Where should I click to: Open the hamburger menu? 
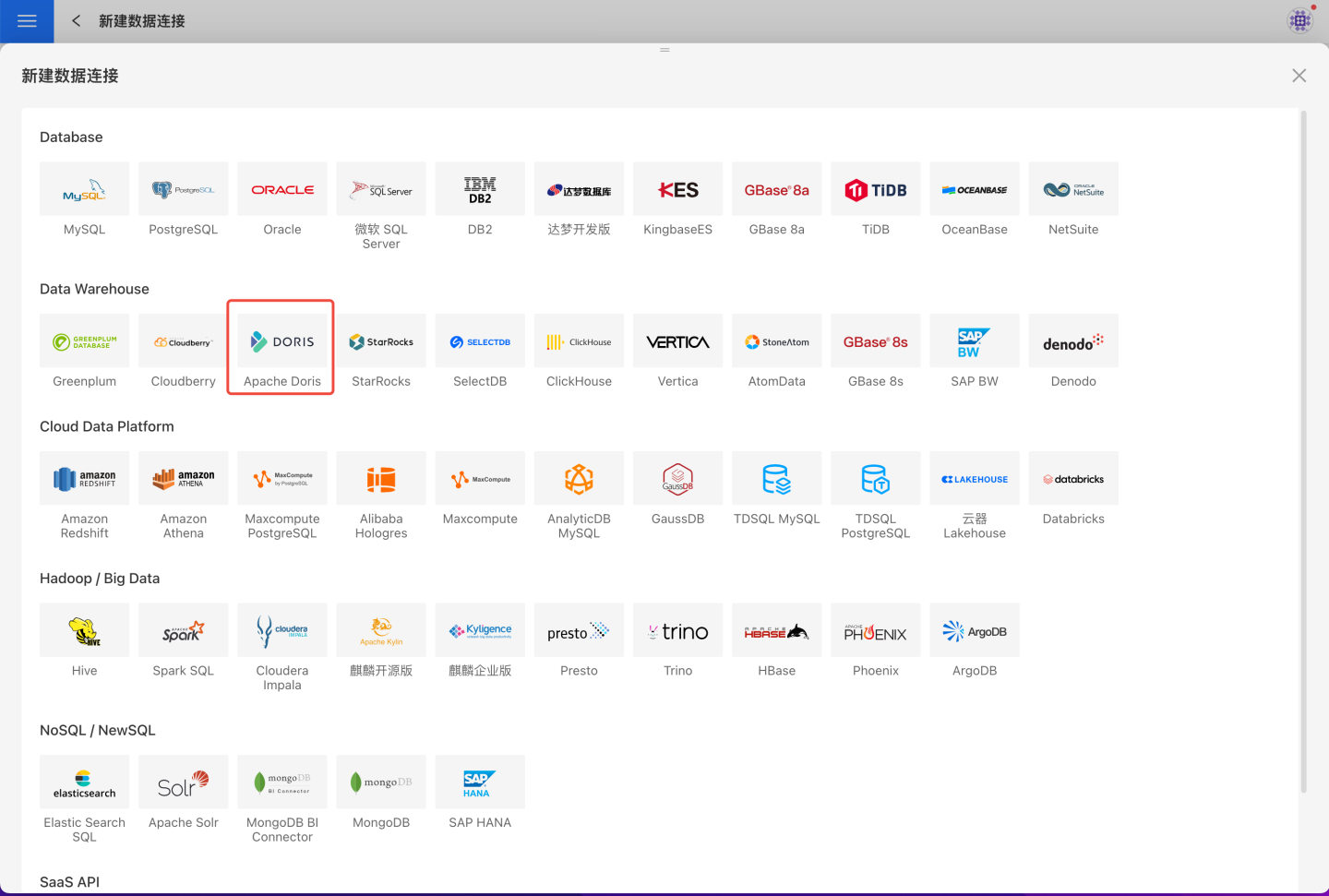click(x=27, y=21)
